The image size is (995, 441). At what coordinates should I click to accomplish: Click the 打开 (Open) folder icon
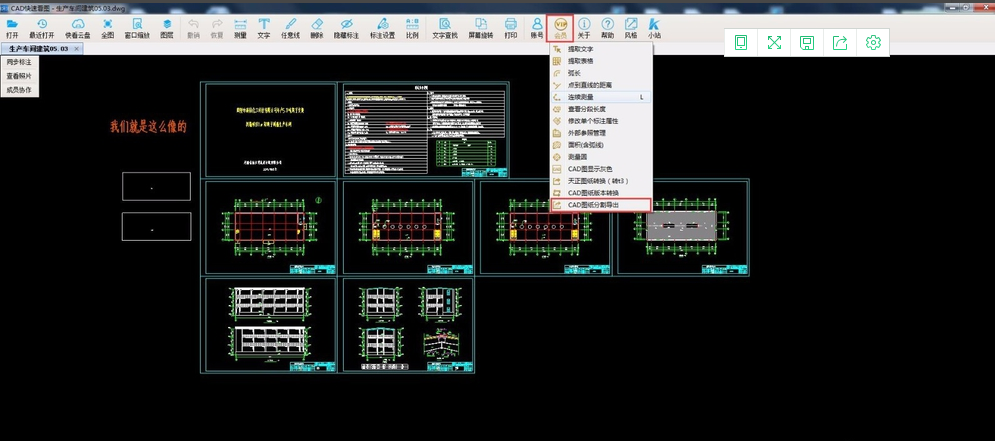coord(12,26)
